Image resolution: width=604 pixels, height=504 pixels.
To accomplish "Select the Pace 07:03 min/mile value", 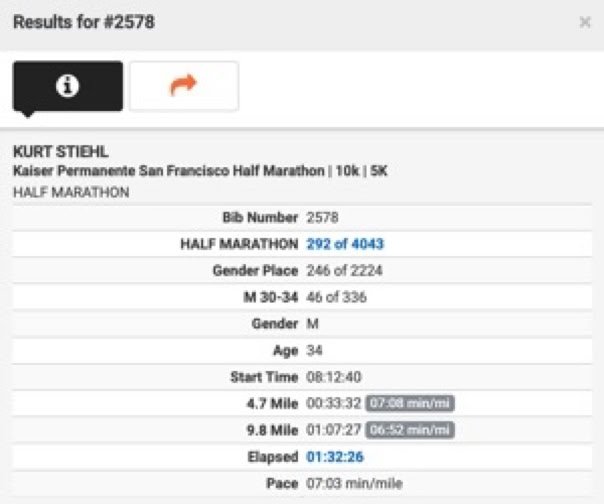I will click(354, 484).
